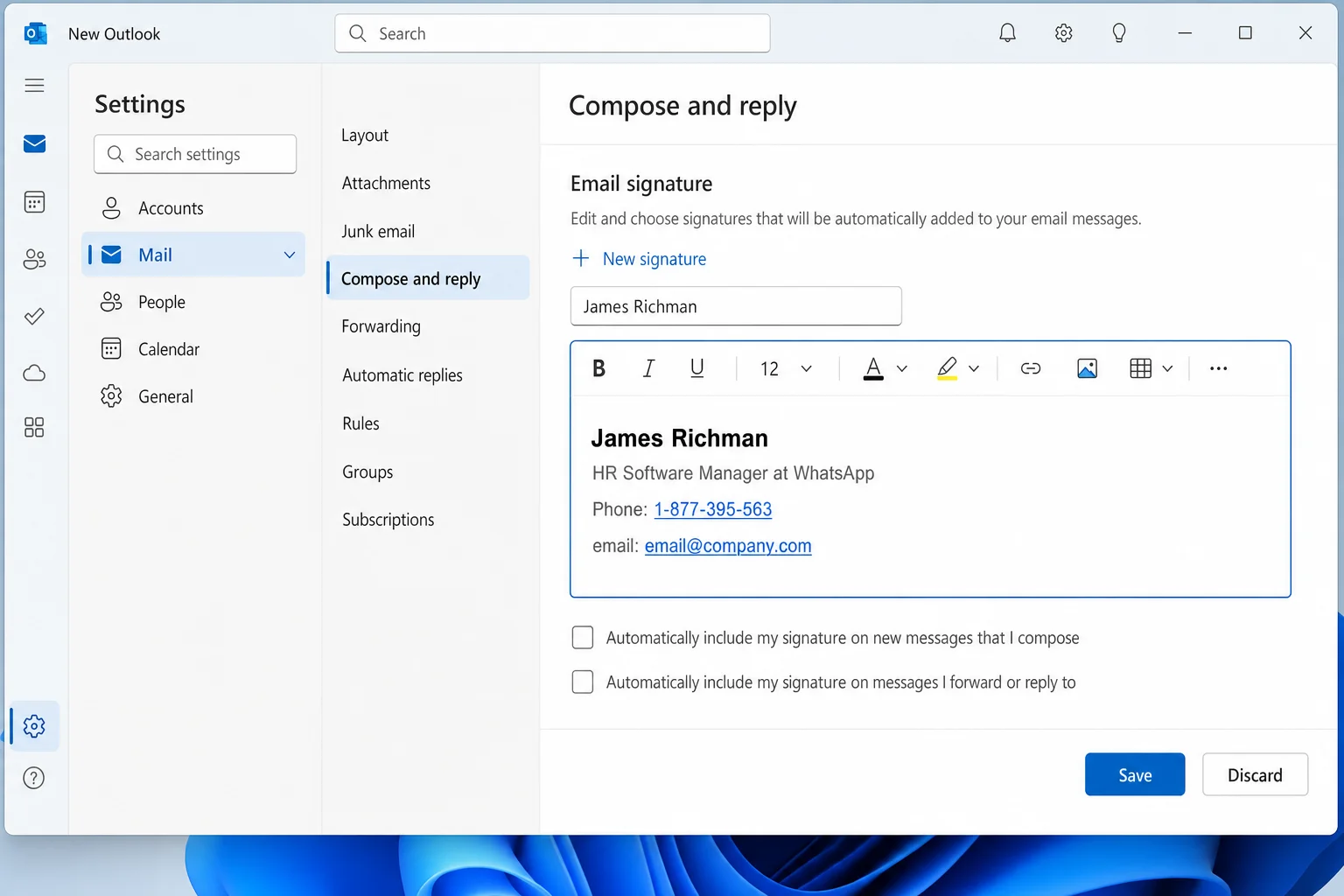Open the hamburger navigation menu
Viewport: 1344px width, 896px height.
(34, 85)
